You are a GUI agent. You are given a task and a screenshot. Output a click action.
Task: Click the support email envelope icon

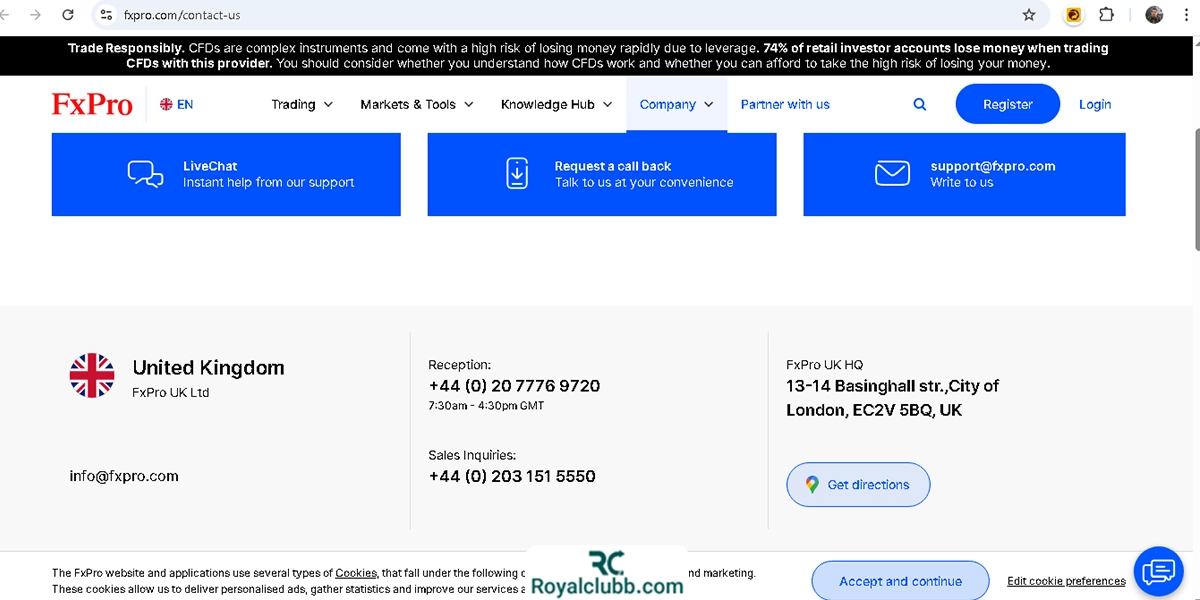(892, 174)
